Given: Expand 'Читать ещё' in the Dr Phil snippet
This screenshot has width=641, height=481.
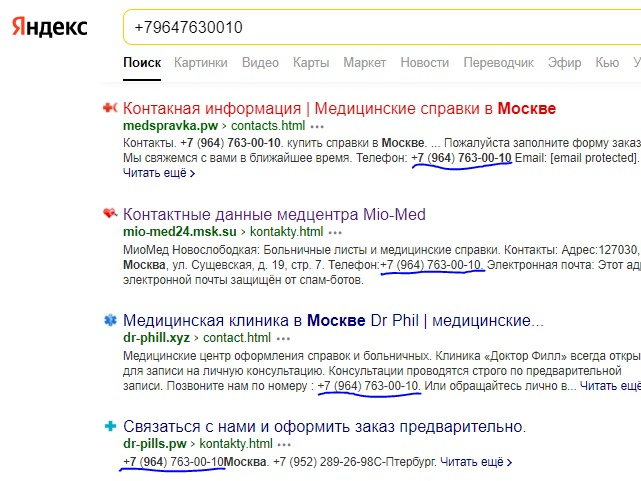Looking at the screenshot, I should pos(610,385).
